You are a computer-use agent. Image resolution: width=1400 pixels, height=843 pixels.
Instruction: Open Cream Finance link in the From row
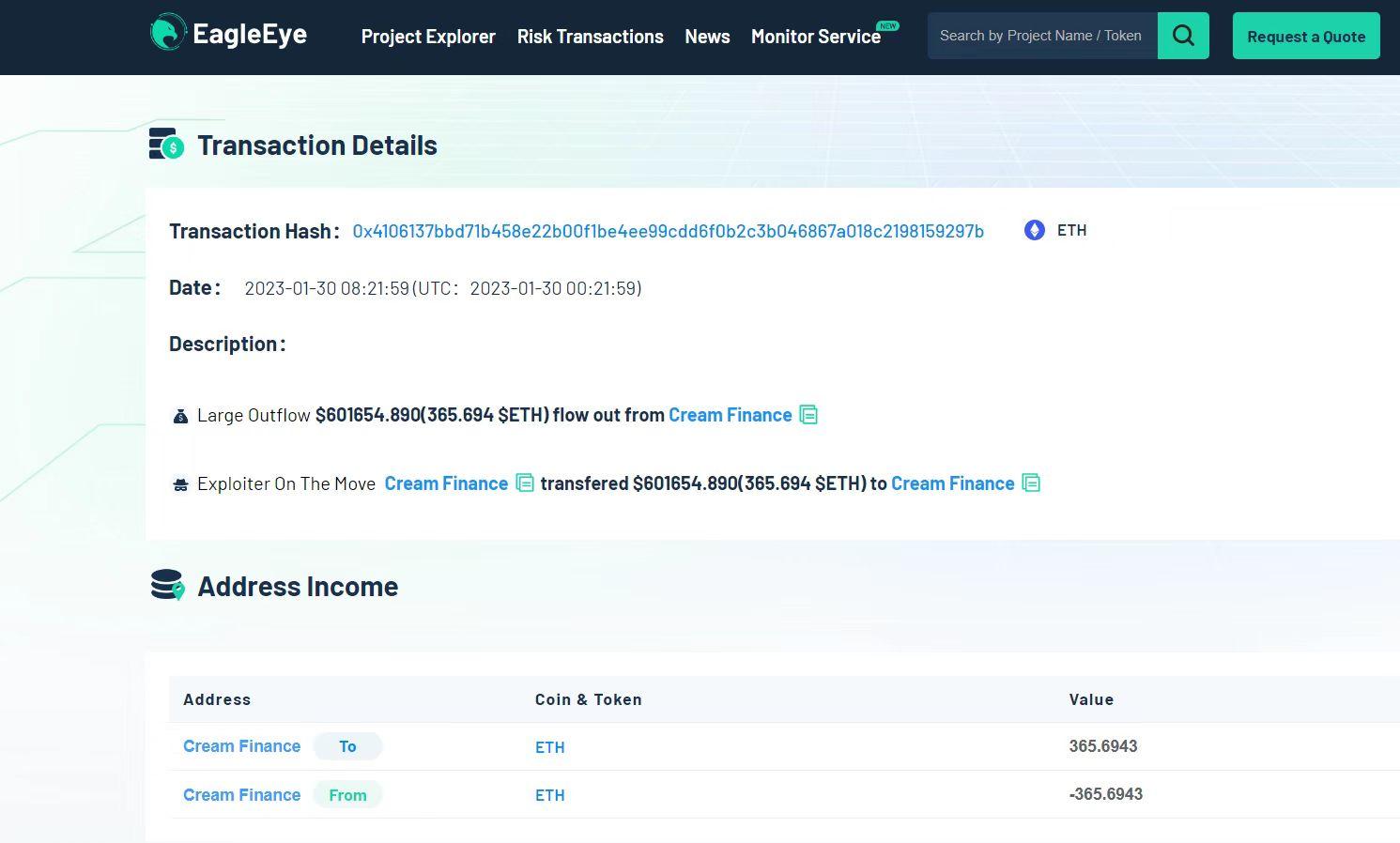(241, 795)
